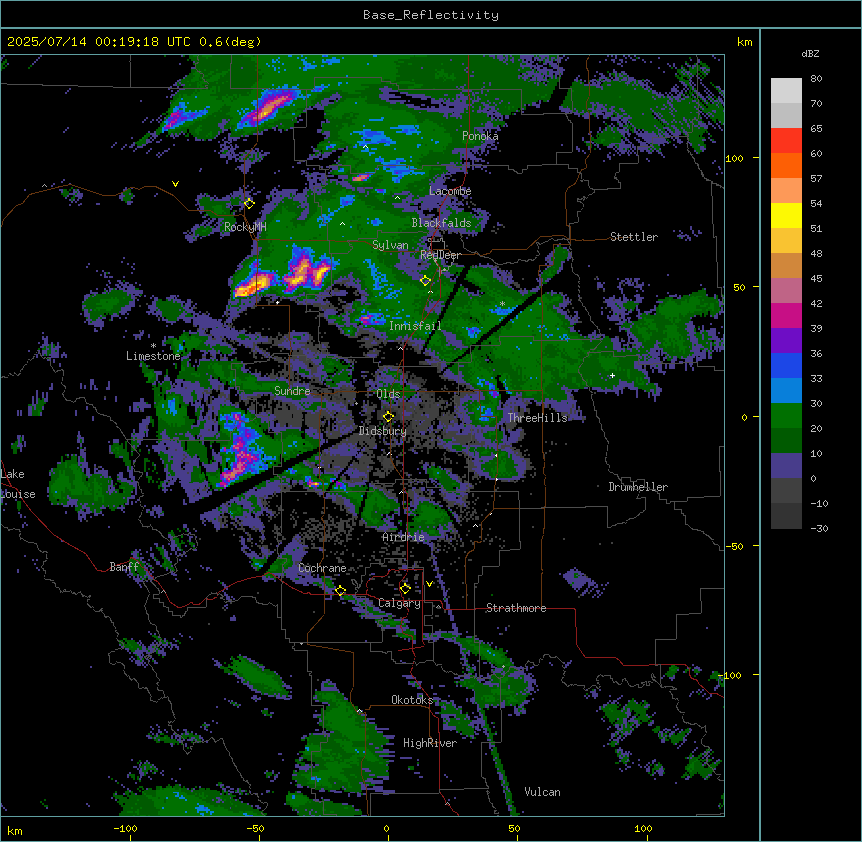Click the 80 value in the dBZ legend
The height and width of the screenshot is (842, 862).
(816, 79)
